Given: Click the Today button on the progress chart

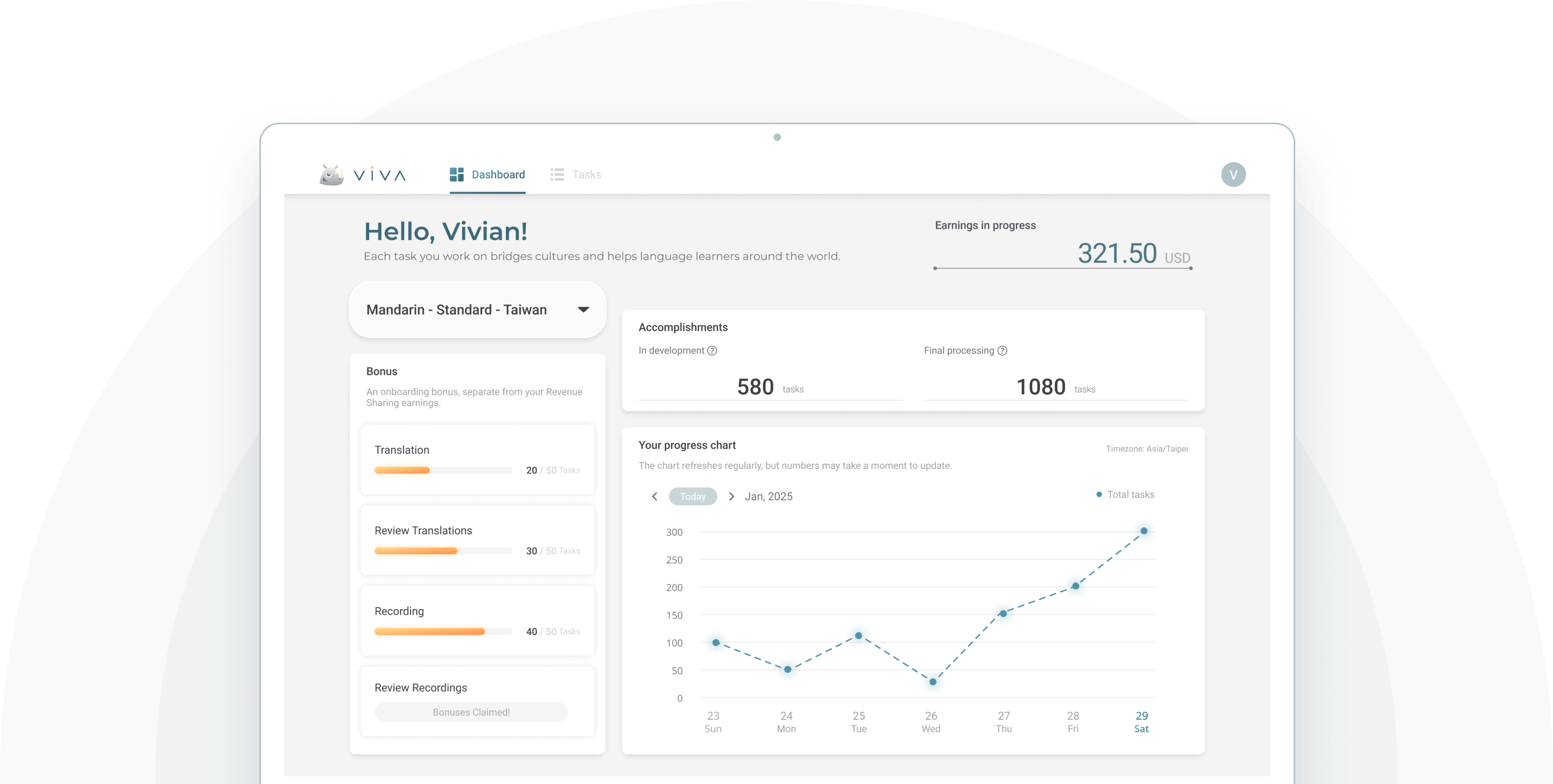Looking at the screenshot, I should (x=693, y=496).
